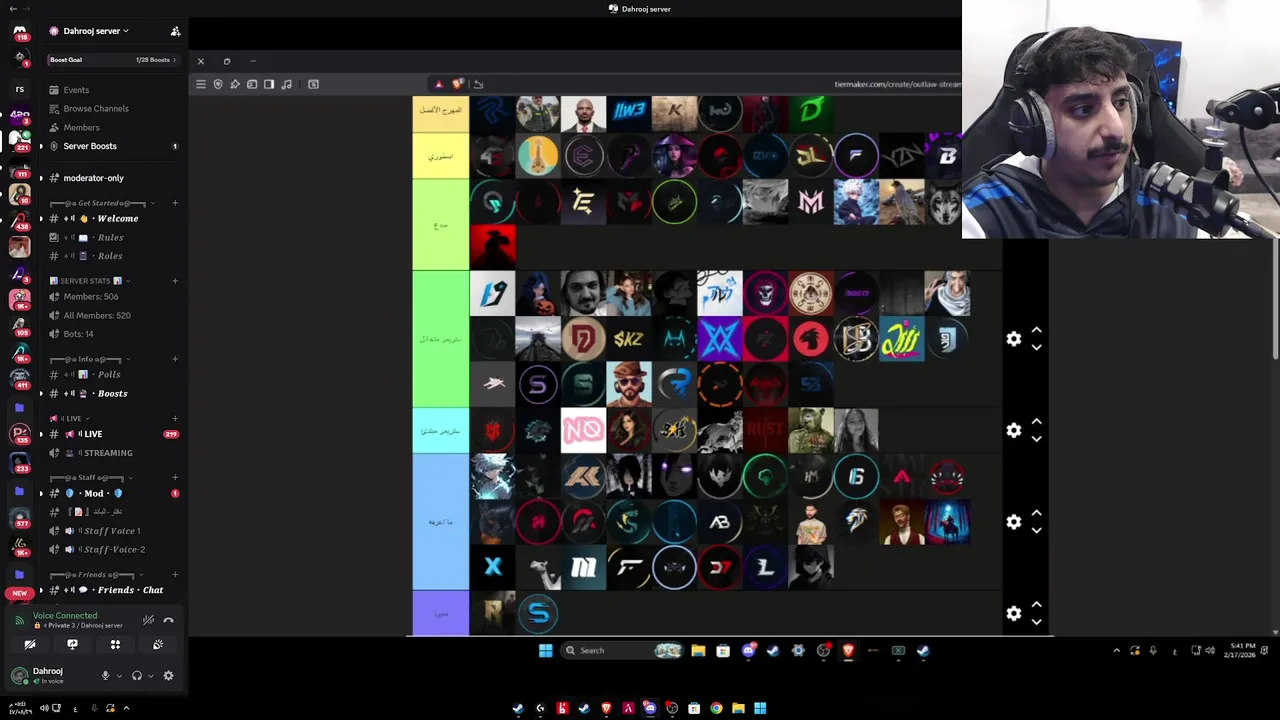Viewport: 1280px width, 720px height.
Task: Open File Explorer from the inner taskbar
Action: [698, 651]
